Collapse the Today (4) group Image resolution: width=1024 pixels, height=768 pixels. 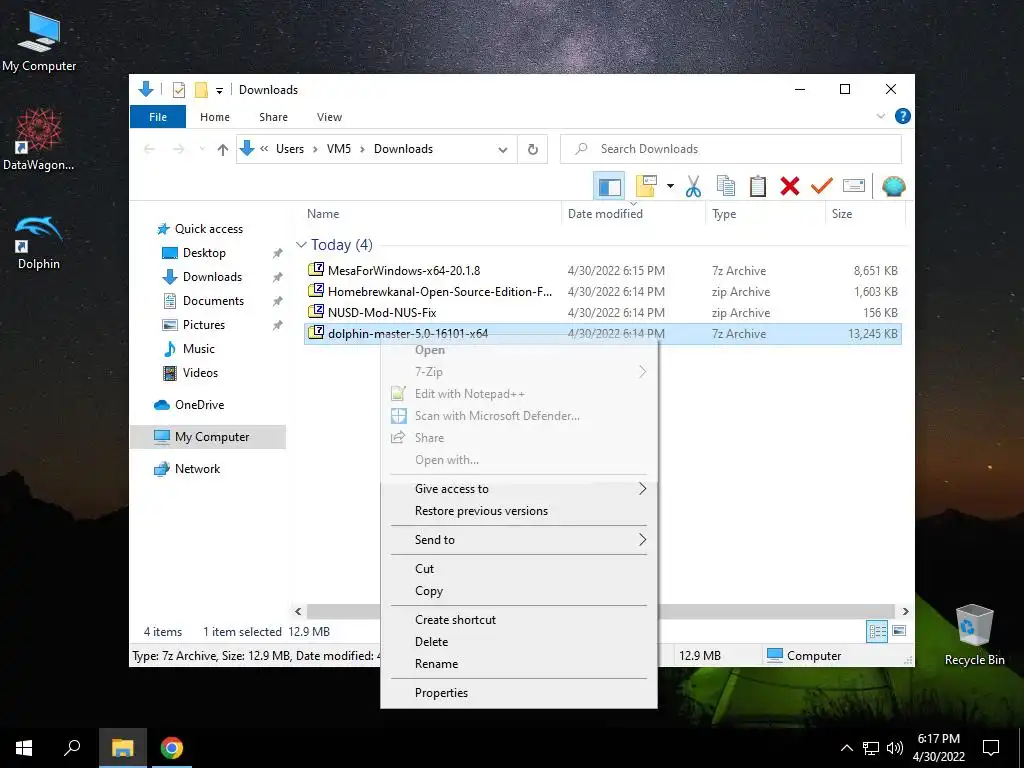click(301, 245)
